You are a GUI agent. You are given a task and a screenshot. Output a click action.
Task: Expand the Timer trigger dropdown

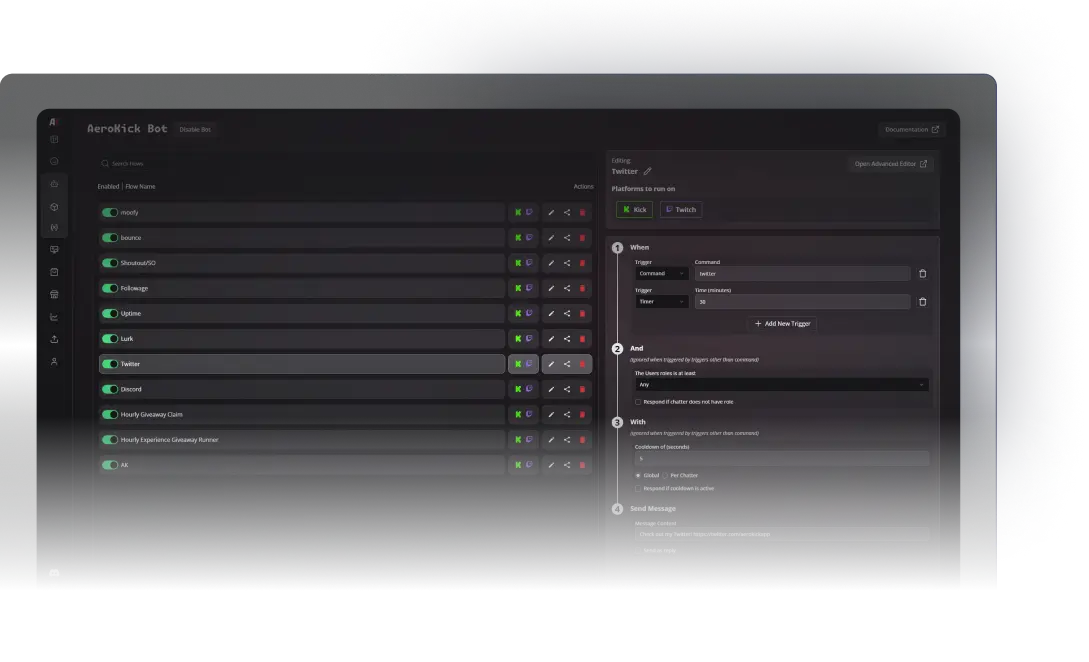[660, 301]
